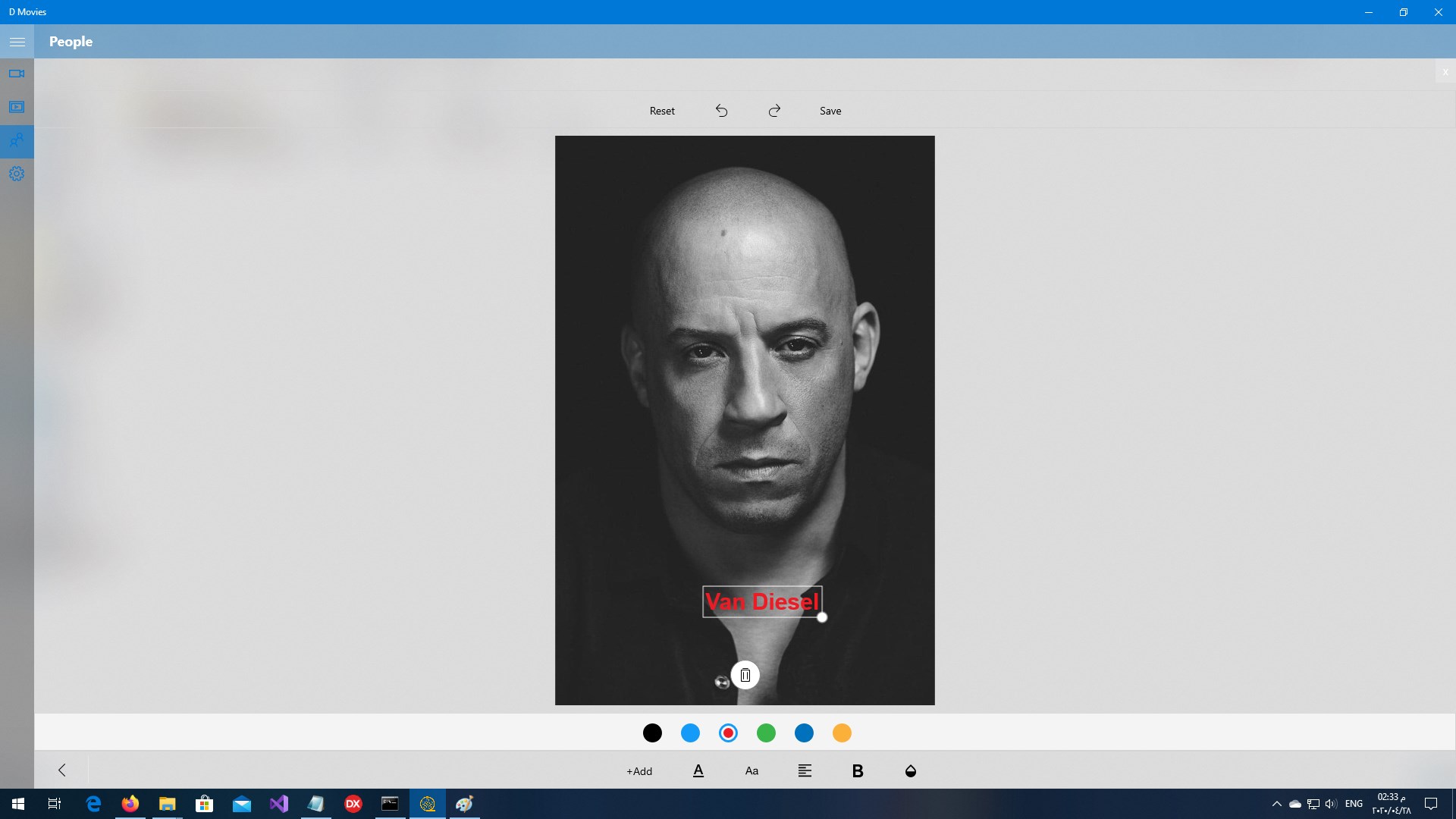Select the black text color
Image resolution: width=1456 pixels, height=819 pixels.
tap(652, 733)
